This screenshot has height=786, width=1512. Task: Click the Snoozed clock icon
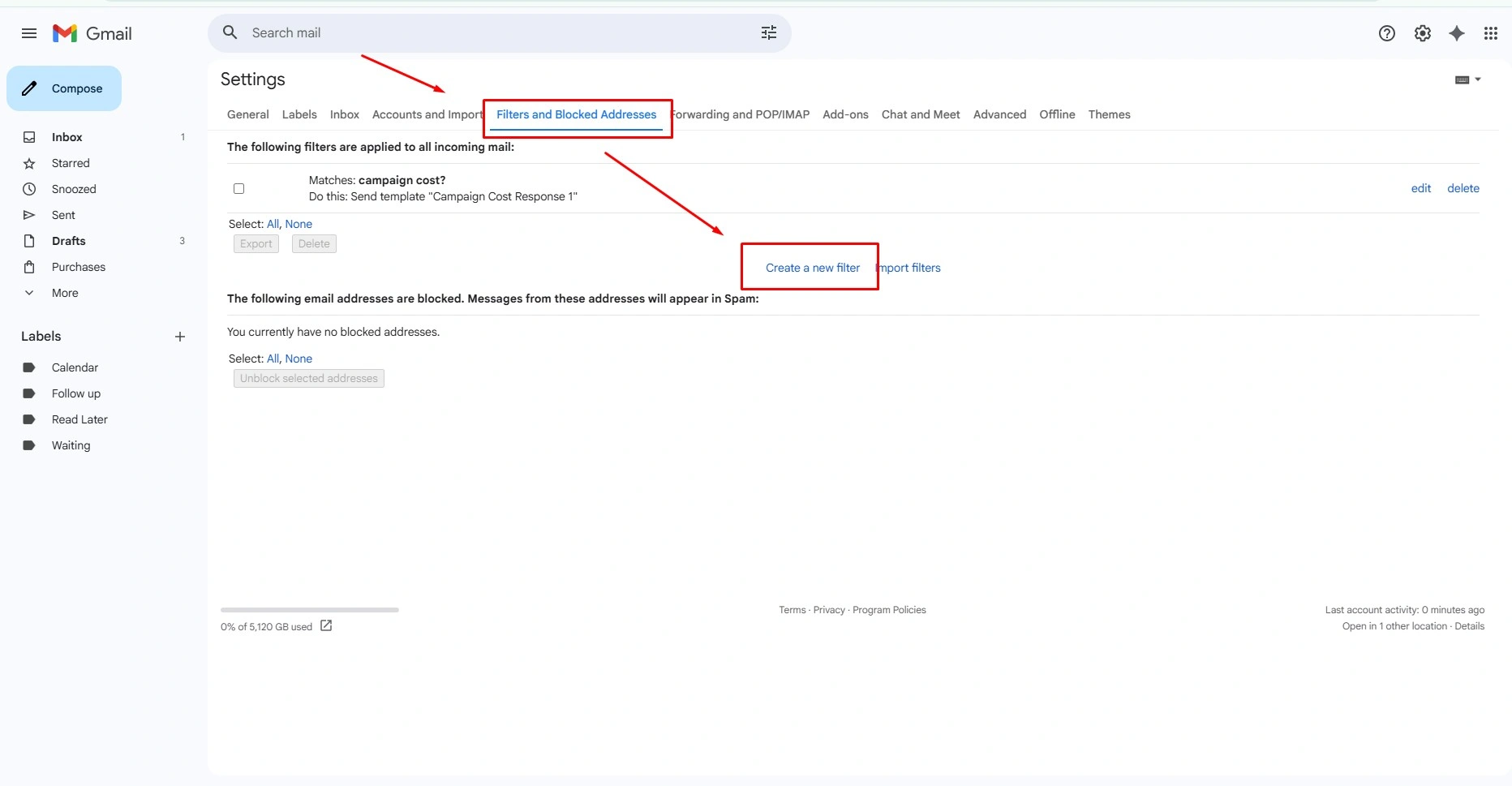pyautogui.click(x=29, y=189)
